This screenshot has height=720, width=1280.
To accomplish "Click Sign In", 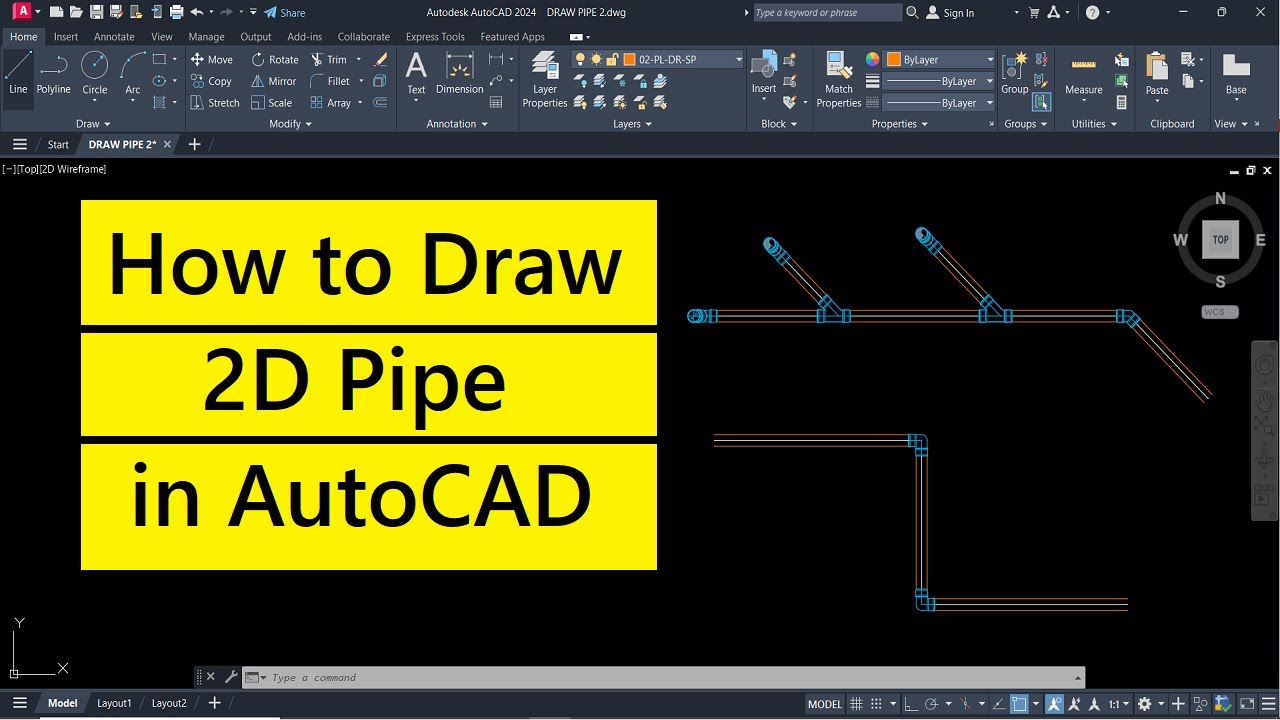I will coord(950,13).
